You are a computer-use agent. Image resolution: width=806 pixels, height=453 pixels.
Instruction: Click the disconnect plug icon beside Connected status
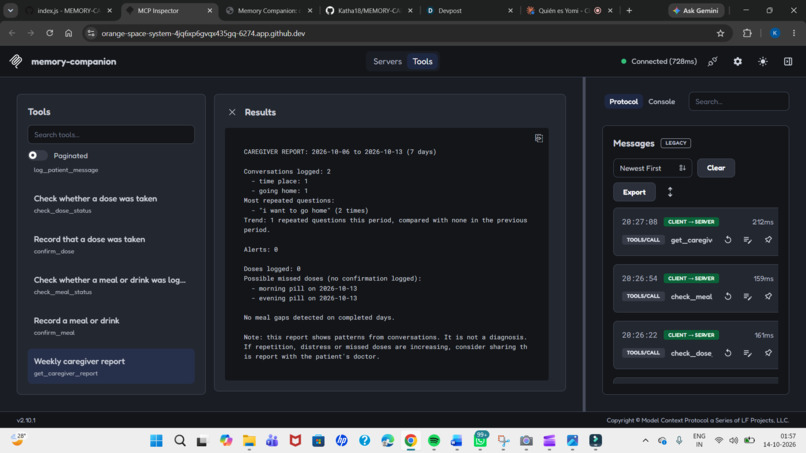click(x=712, y=61)
